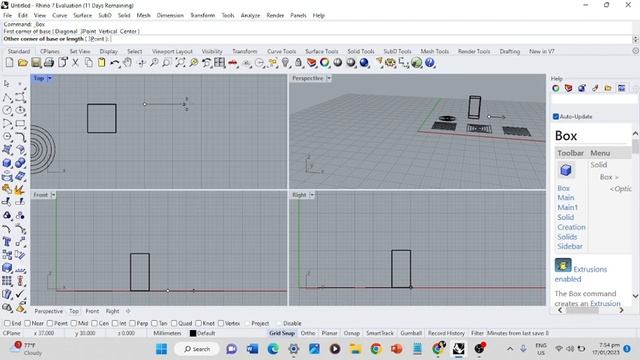Click the checkmark Check objects icon

click(x=20, y=294)
